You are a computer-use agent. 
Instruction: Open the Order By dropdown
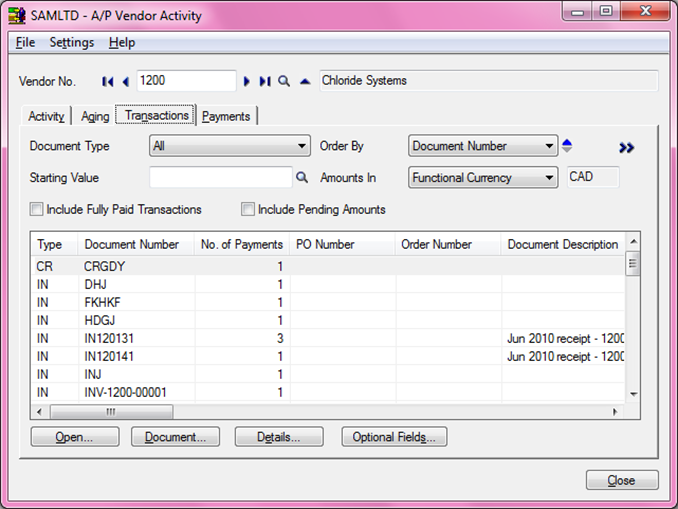tap(483, 146)
